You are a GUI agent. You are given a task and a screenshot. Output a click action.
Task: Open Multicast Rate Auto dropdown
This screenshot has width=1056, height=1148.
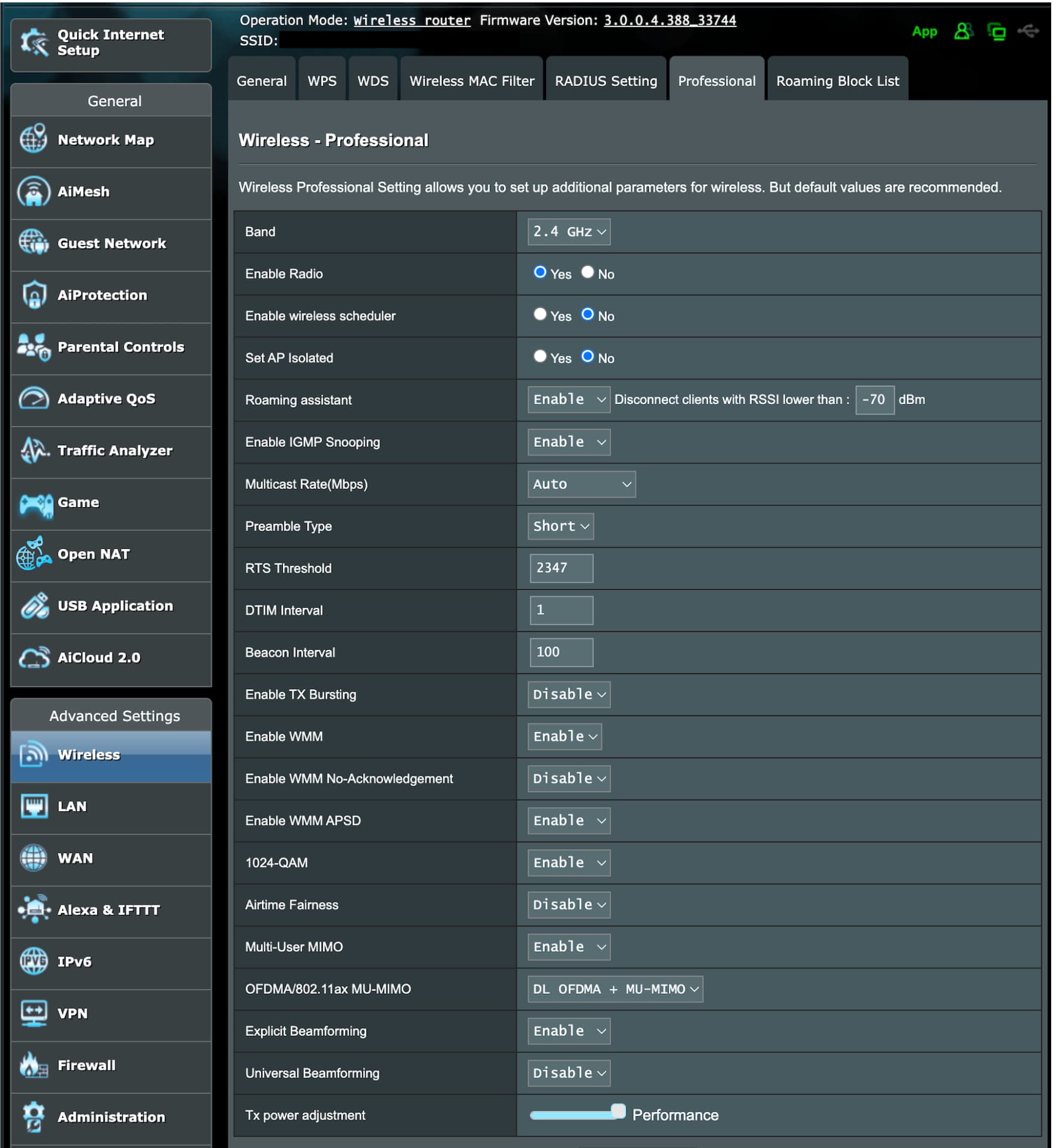[582, 484]
